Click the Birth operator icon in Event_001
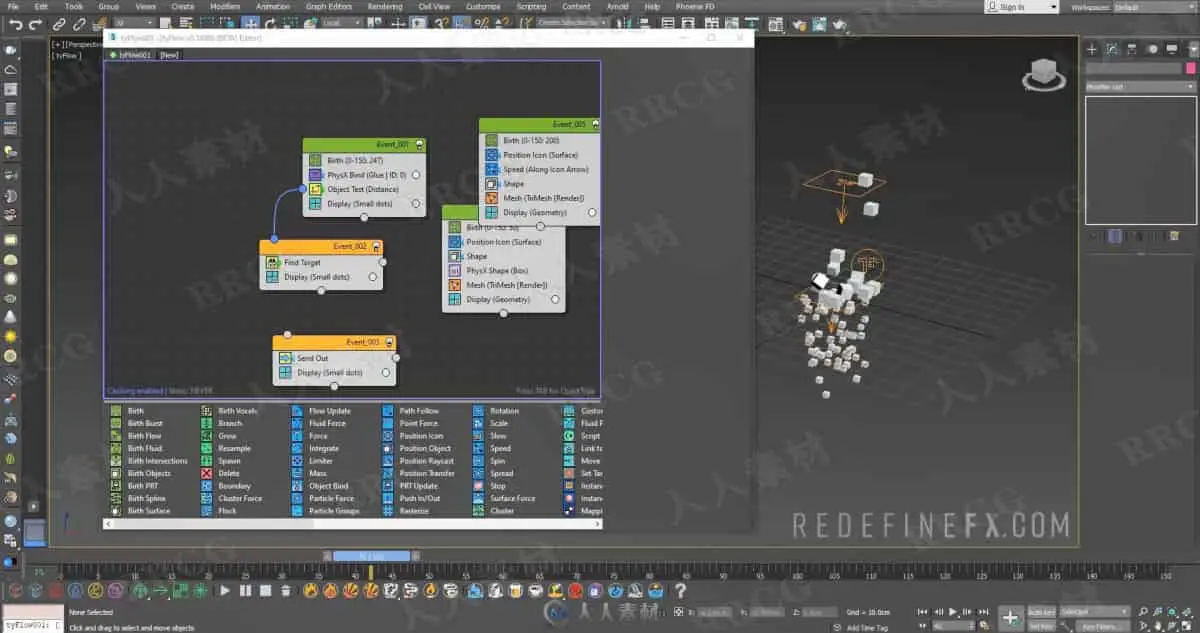This screenshot has height=633, width=1200. pyautogui.click(x=315, y=160)
